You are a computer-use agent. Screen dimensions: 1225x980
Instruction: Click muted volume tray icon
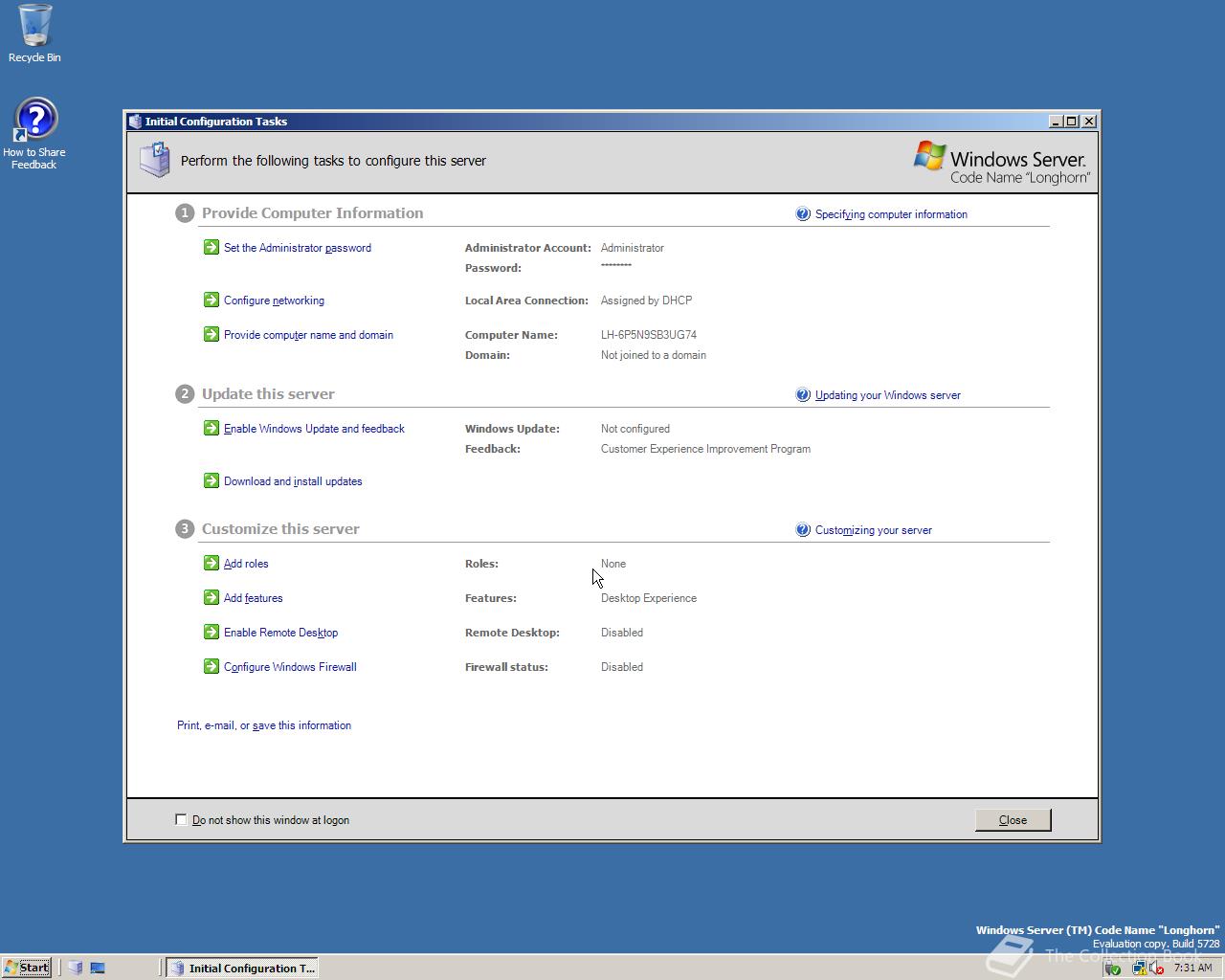tap(1157, 968)
